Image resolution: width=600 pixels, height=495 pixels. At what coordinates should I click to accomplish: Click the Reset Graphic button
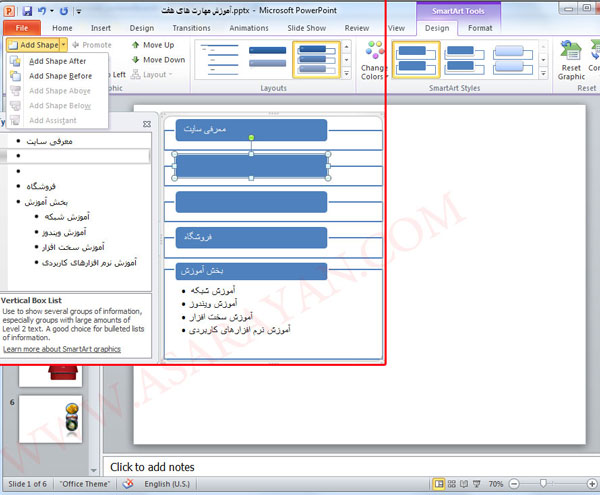[x=571, y=61]
